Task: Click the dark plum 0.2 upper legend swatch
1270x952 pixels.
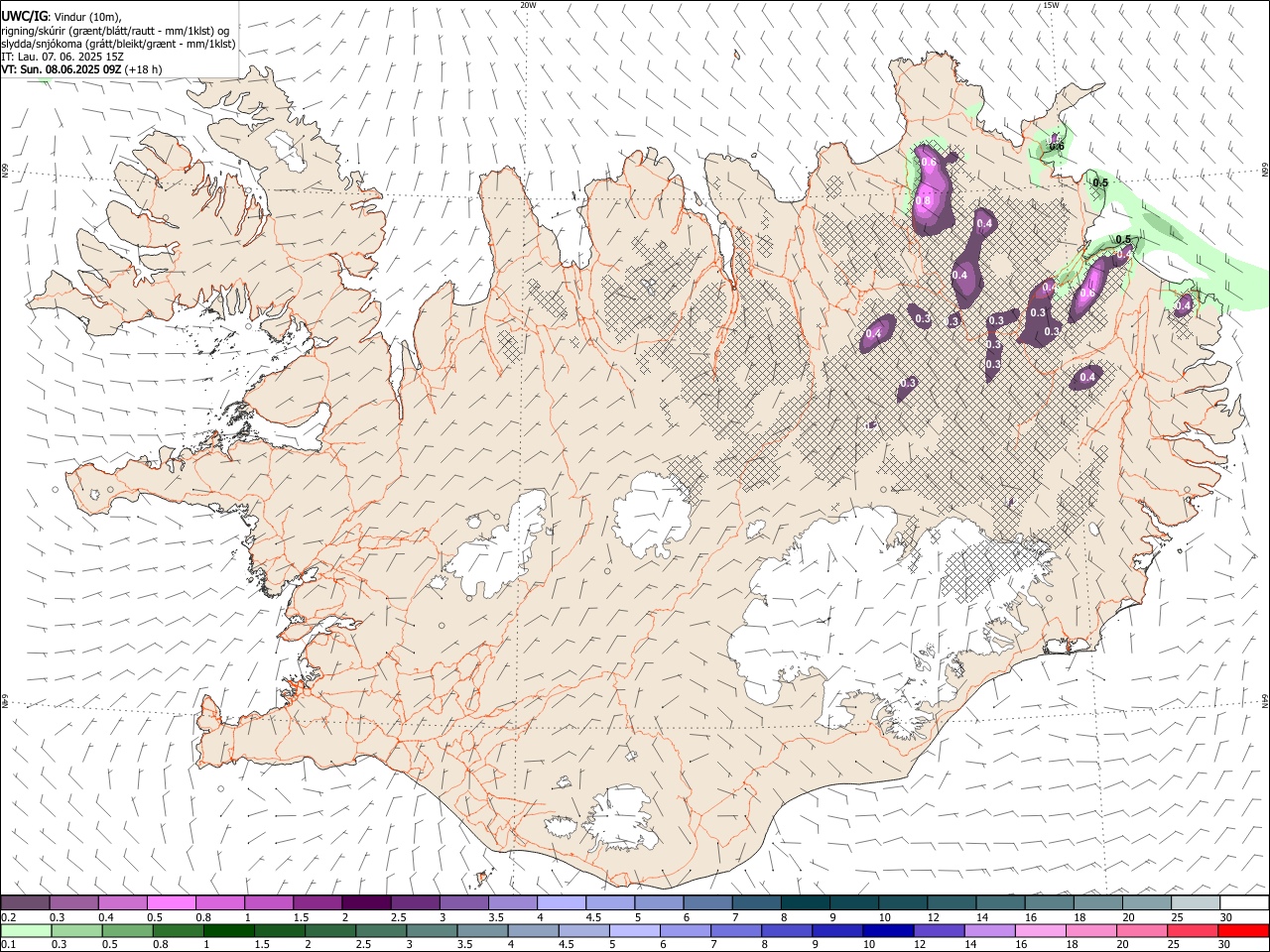Action: click(26, 903)
